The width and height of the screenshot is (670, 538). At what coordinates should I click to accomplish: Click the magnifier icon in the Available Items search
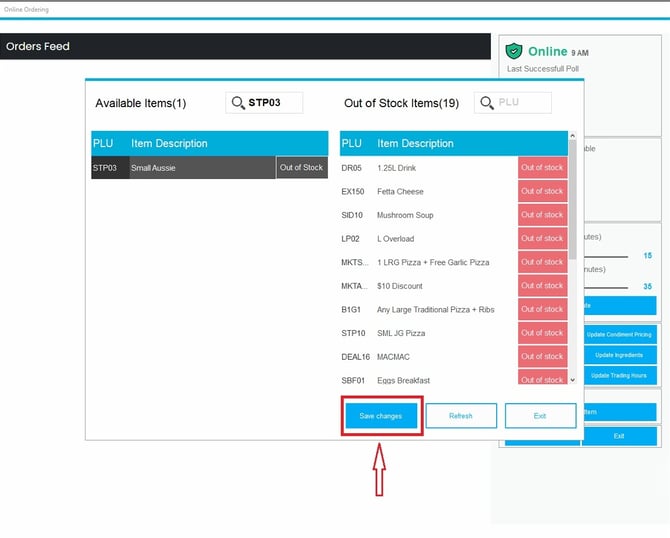click(238, 103)
